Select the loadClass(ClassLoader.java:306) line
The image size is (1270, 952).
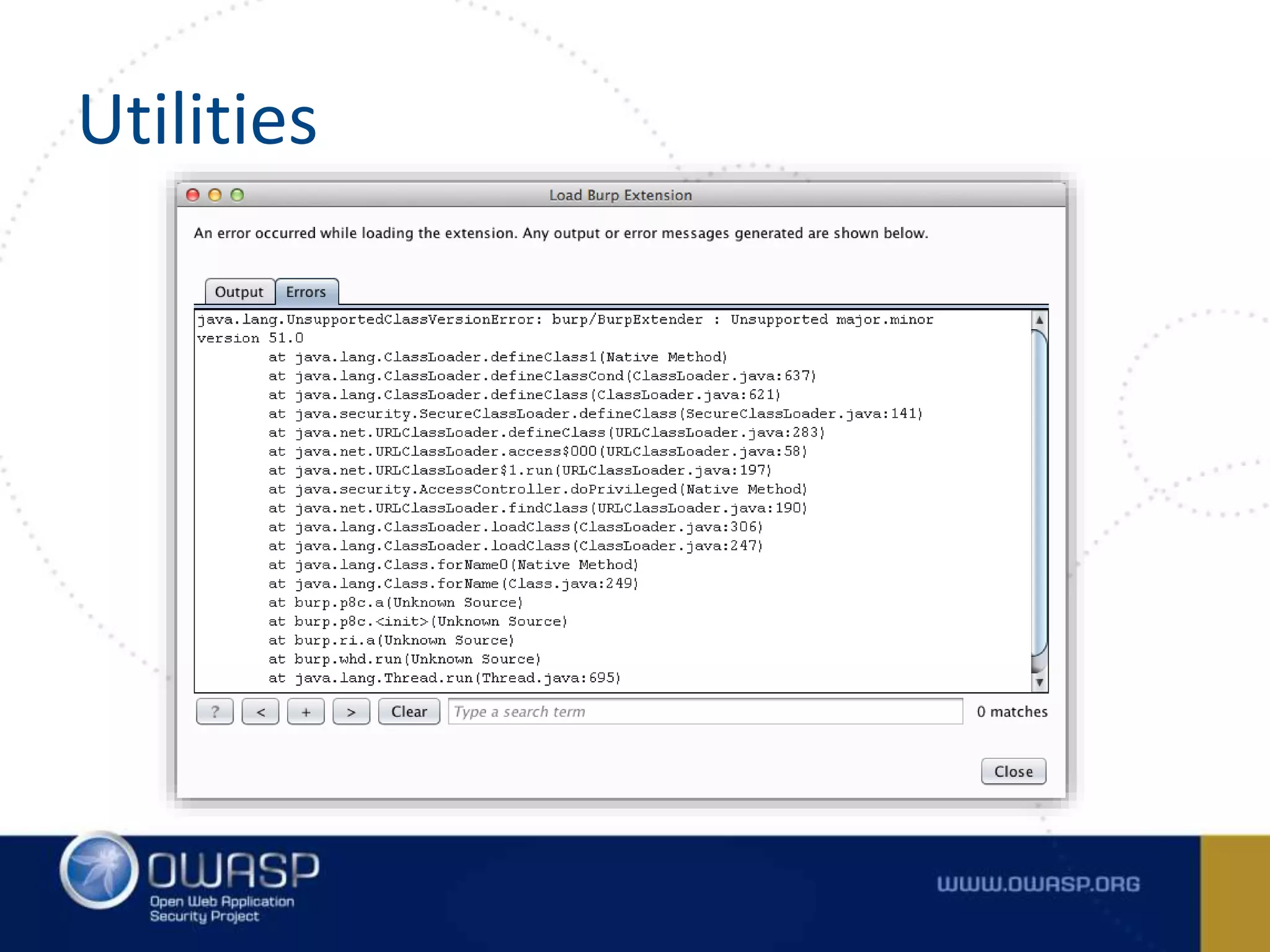[516, 527]
